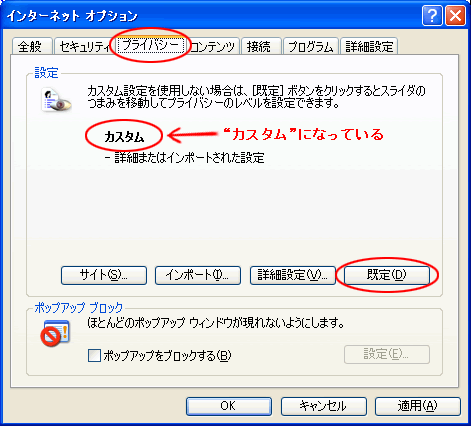The image size is (471, 426).
Task: Click the 適用(A) apply button
Action: click(418, 406)
